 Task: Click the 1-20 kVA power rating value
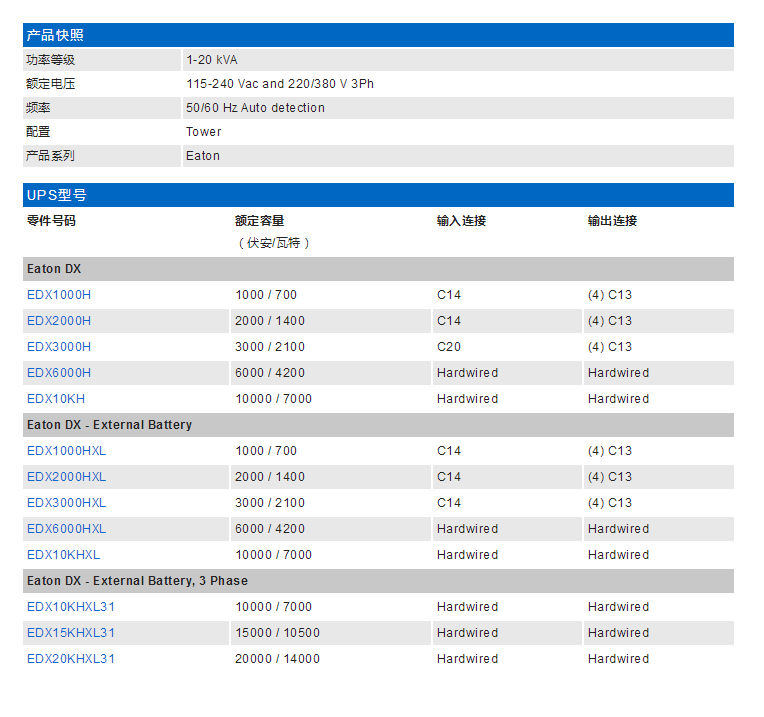(212, 60)
